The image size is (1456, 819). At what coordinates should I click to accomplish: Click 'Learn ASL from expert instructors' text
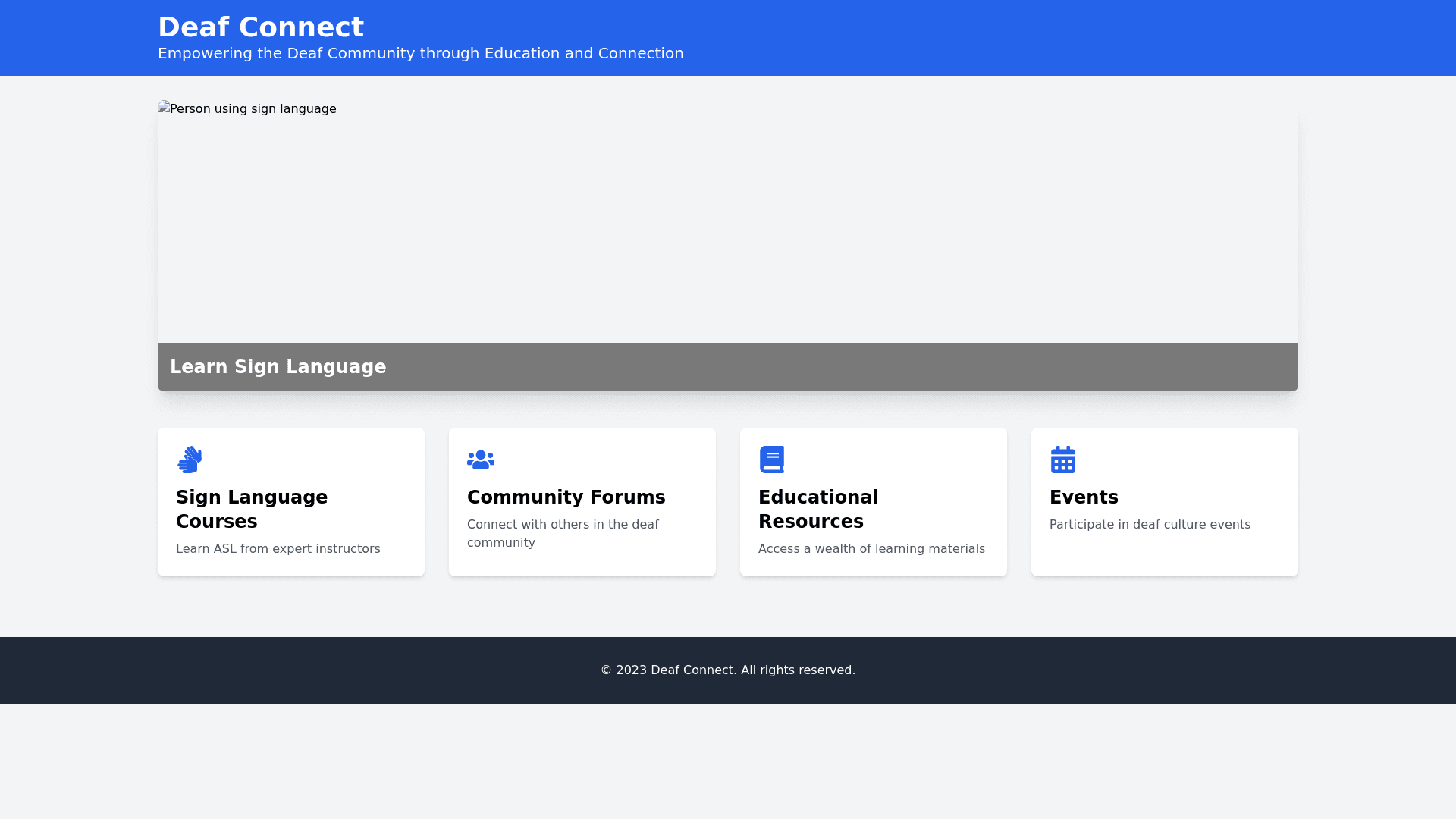point(278,549)
